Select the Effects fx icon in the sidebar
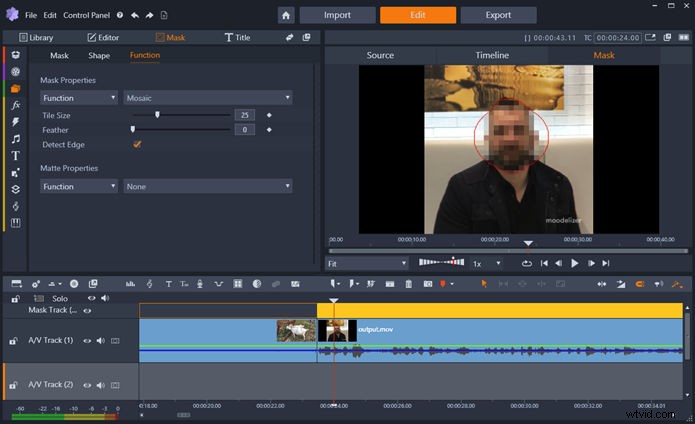Screen dimensions: 695x424 [16, 105]
